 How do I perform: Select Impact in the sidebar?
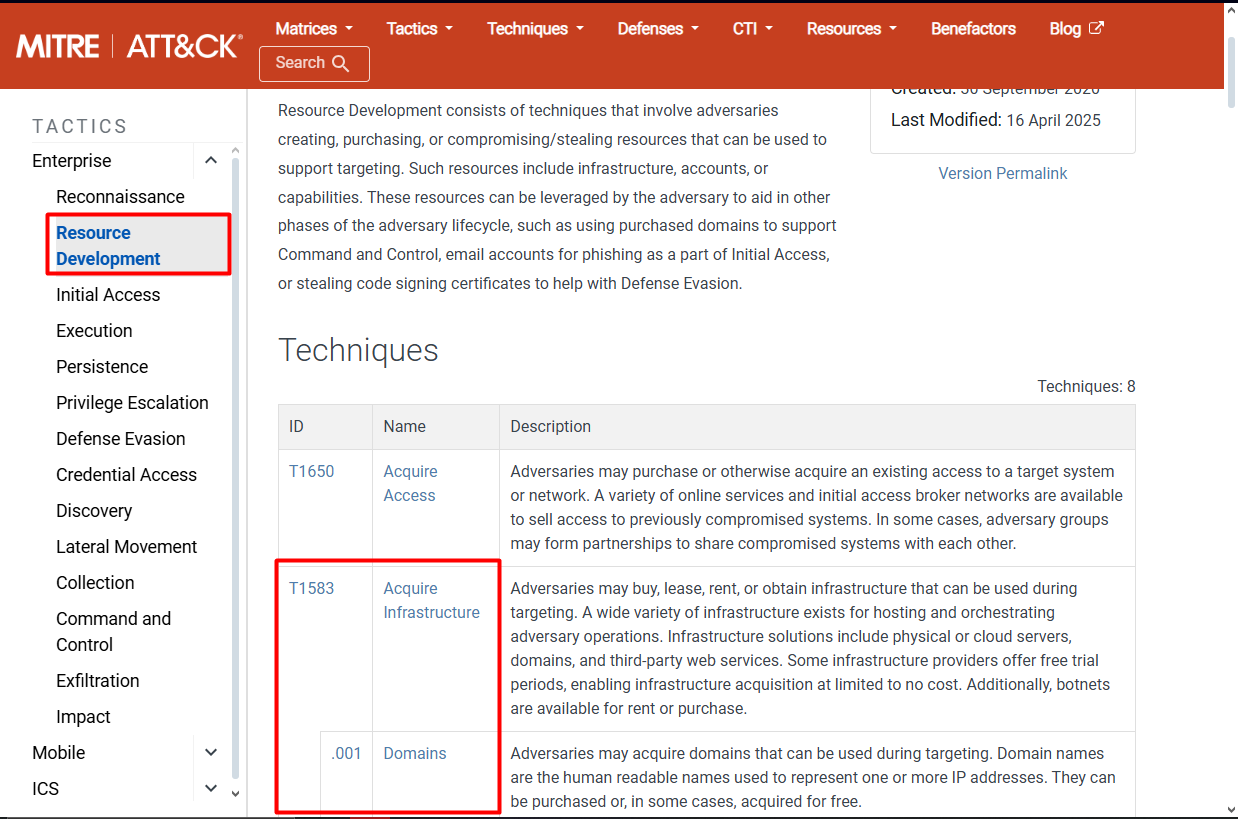coord(83,717)
